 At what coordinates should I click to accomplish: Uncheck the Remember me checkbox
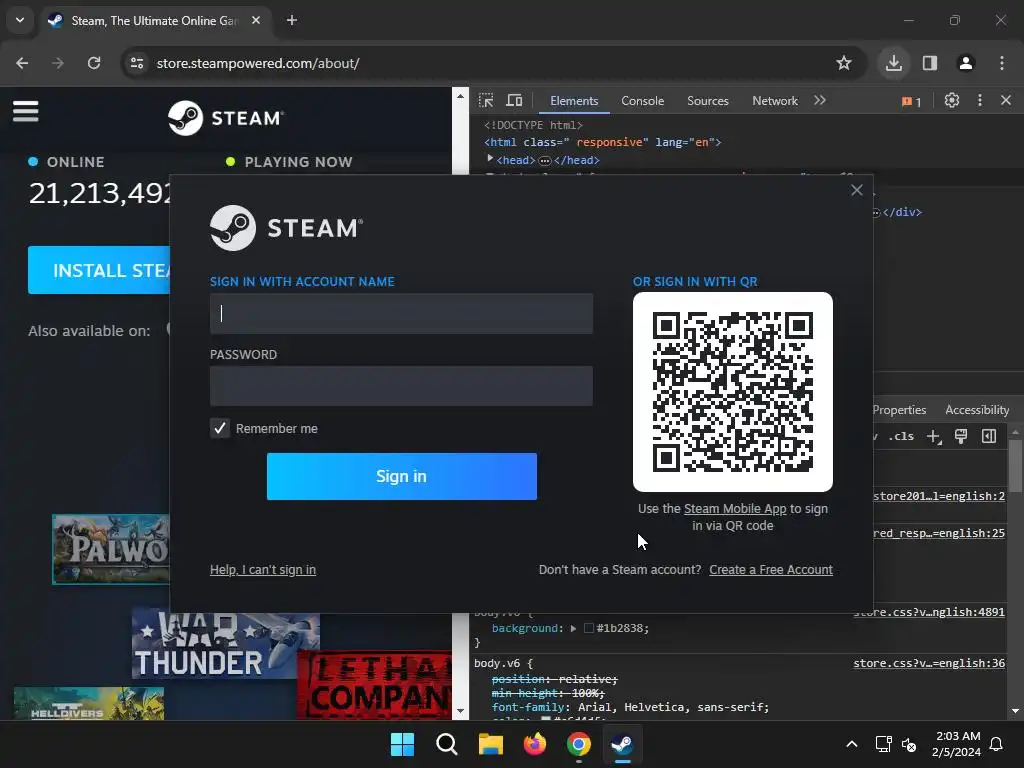220,428
